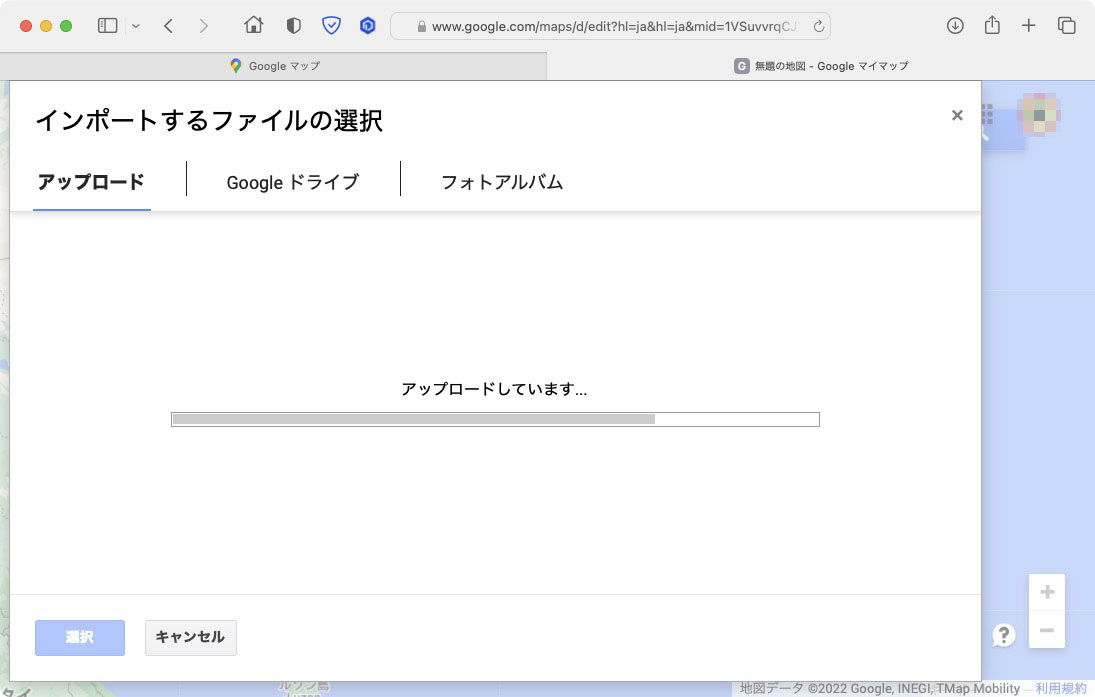The image size is (1095, 697).
Task: Click the back navigation arrow
Action: [x=168, y=25]
